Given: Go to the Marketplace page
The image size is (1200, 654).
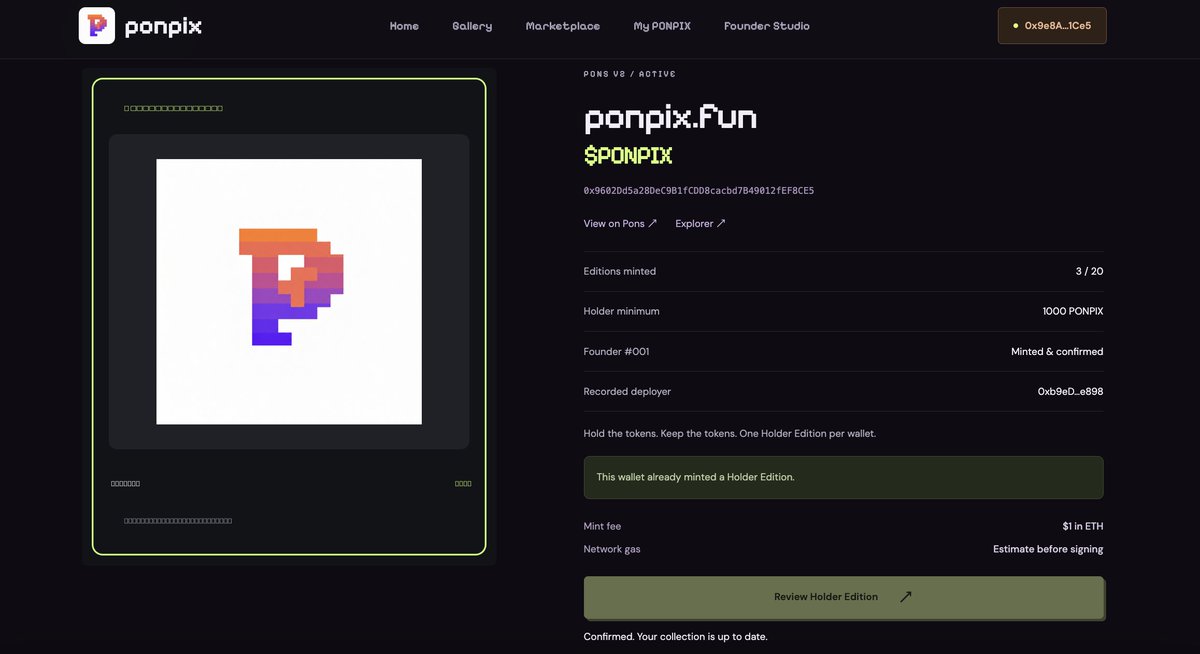Looking at the screenshot, I should click(x=563, y=26).
